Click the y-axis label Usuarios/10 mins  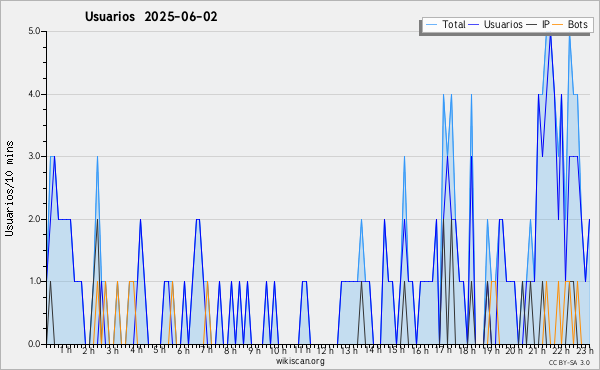pos(9,188)
